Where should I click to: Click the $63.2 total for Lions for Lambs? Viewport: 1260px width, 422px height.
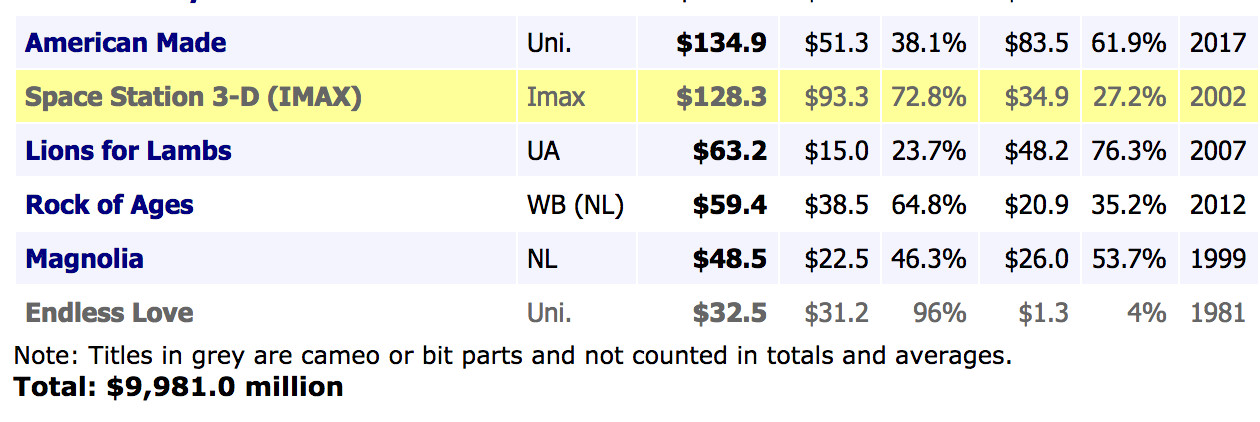click(730, 151)
